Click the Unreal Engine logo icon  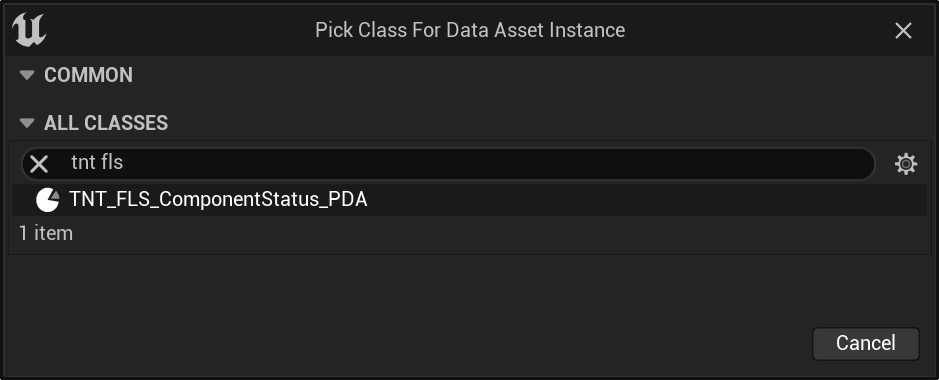point(29,30)
